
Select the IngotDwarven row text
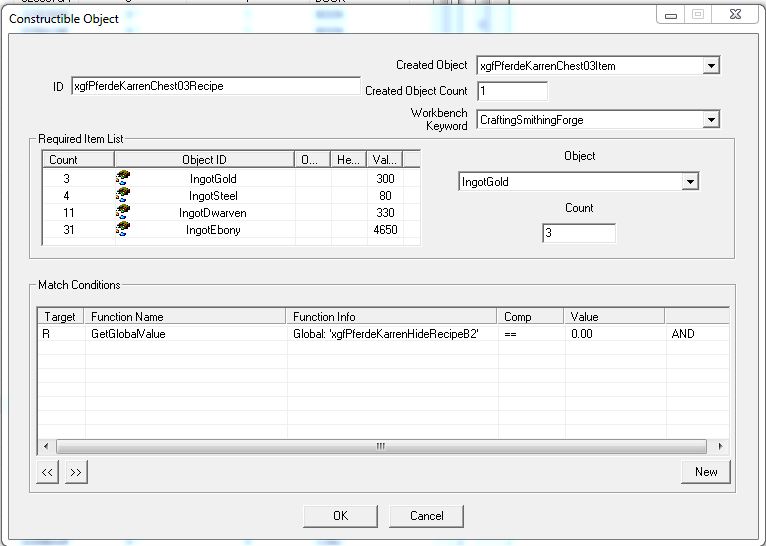coord(213,213)
